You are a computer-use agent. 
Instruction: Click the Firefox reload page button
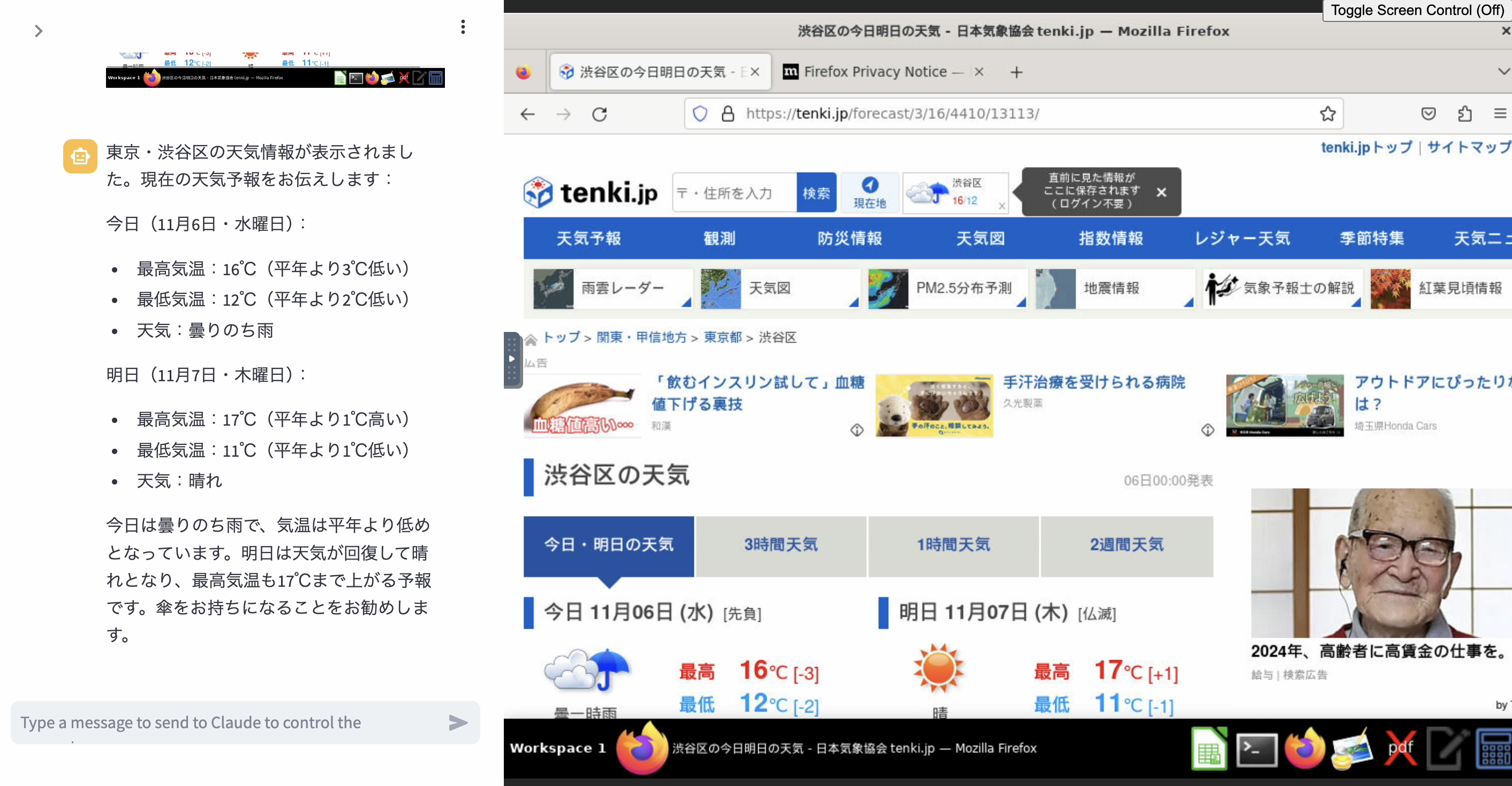click(599, 114)
